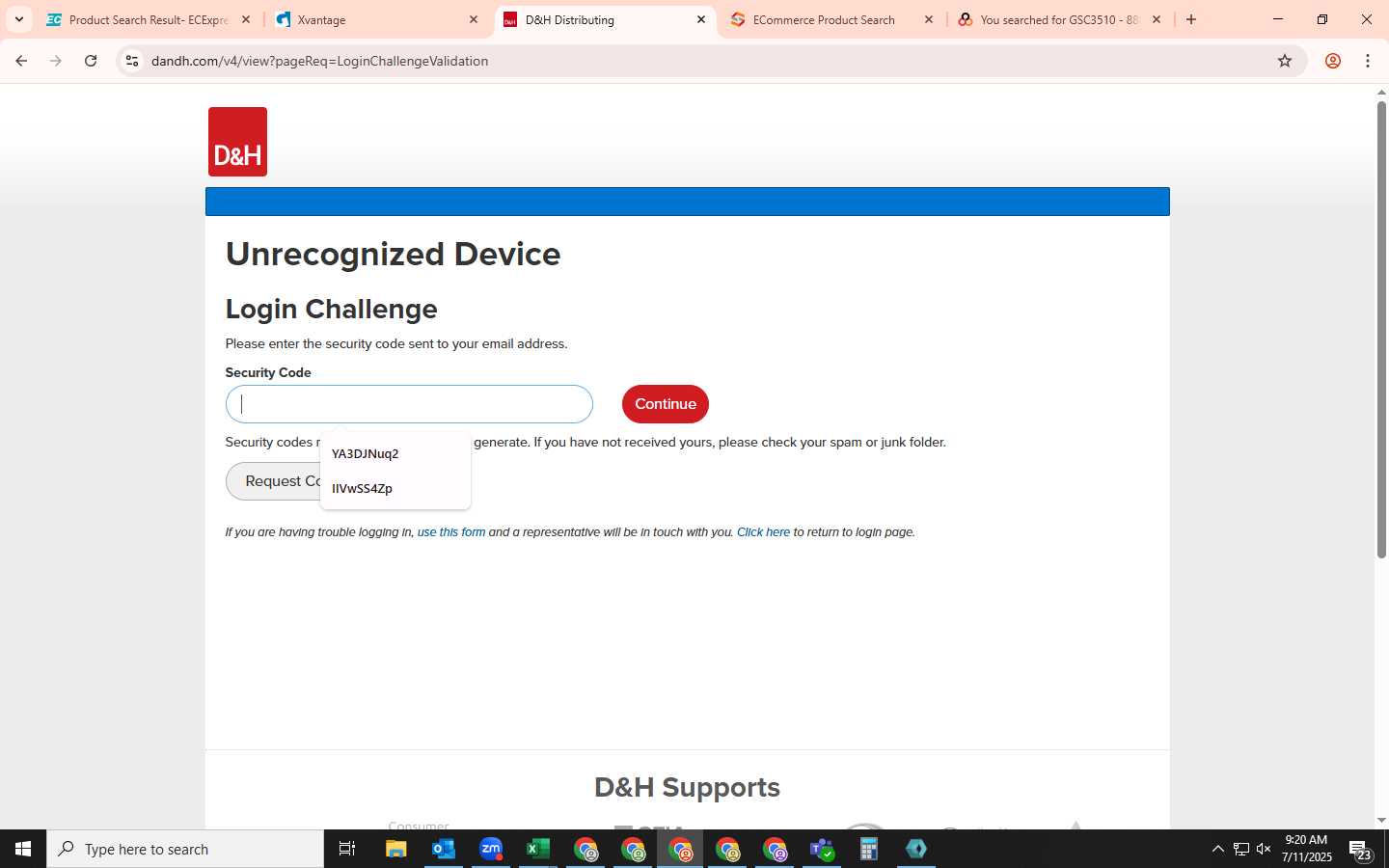Switch to ECommerce Product Search tab
The image size is (1389, 868).
tap(833, 19)
